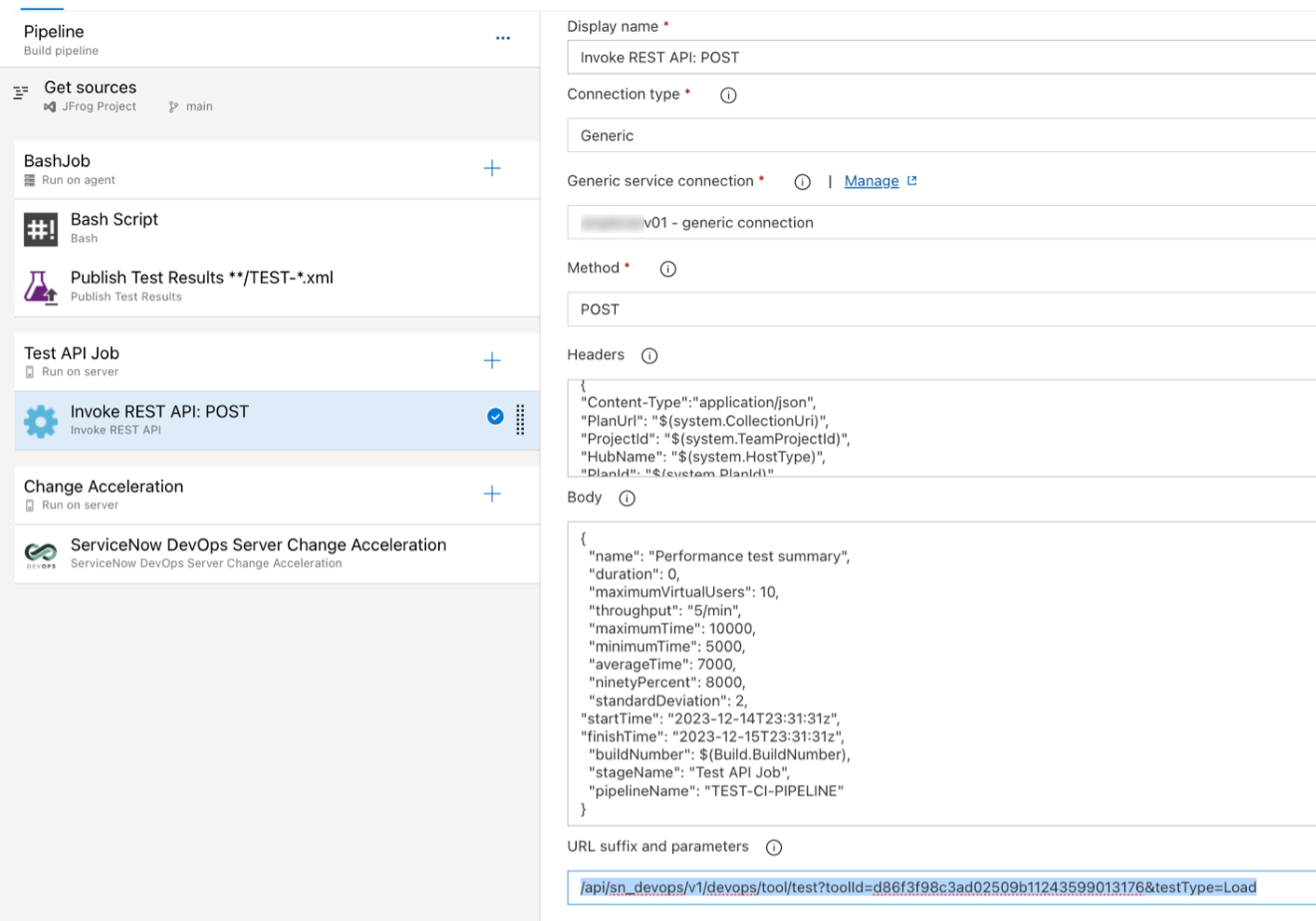
Task: Open the Pipeline more options ellipsis
Action: (x=503, y=39)
